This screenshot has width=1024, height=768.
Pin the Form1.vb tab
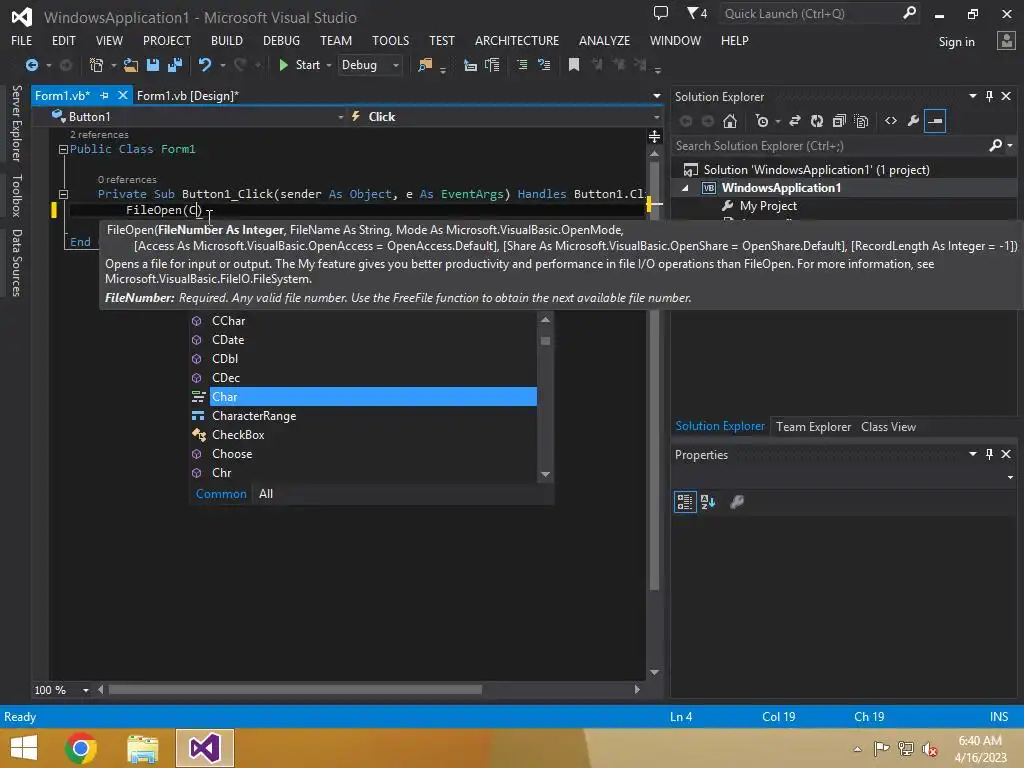coord(104,95)
